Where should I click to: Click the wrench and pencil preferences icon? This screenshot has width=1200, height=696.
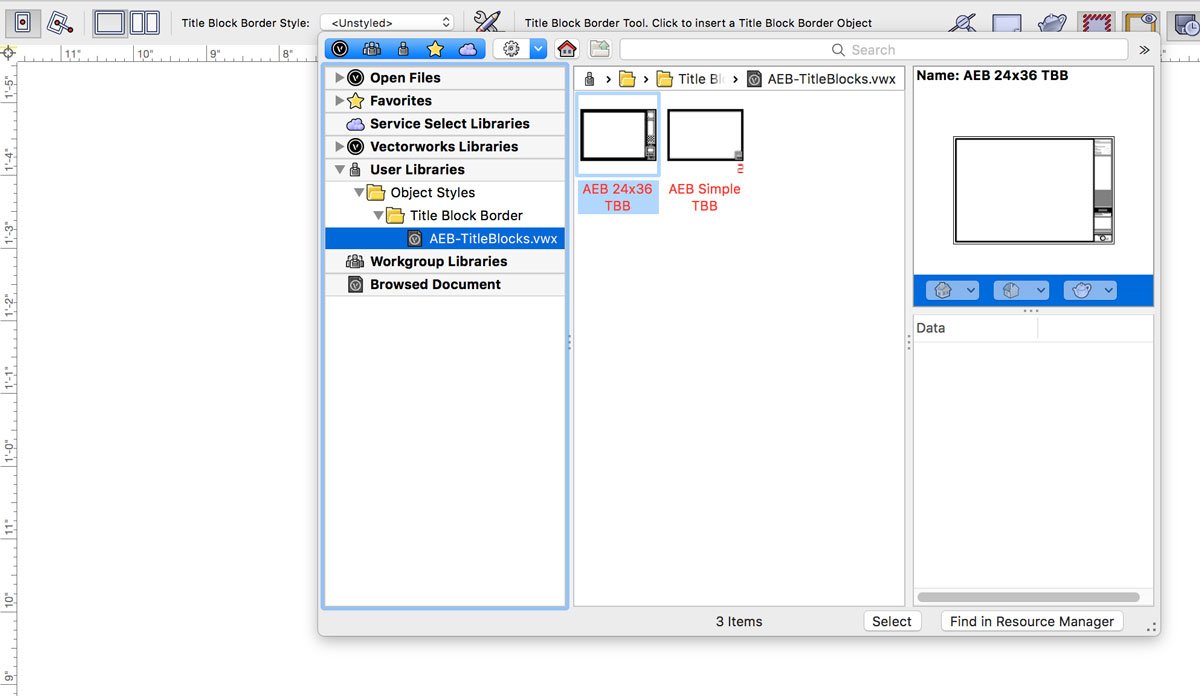pos(487,22)
